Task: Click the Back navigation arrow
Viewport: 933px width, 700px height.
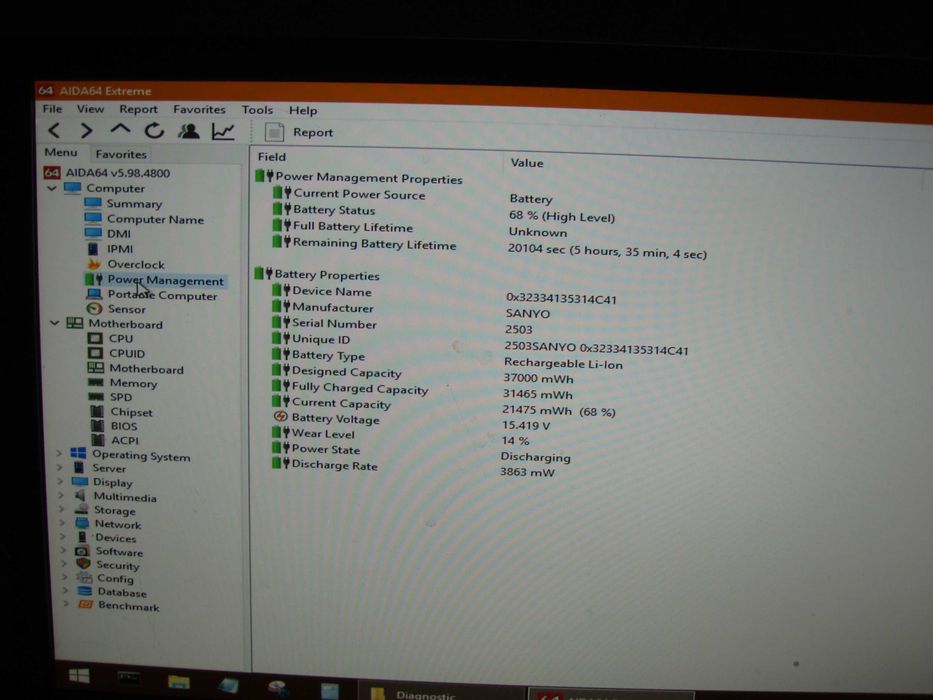Action: point(54,130)
